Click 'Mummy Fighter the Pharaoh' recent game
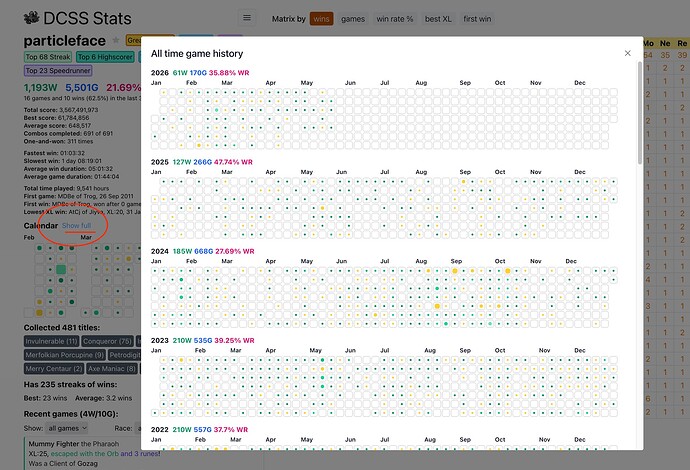 click(73, 444)
